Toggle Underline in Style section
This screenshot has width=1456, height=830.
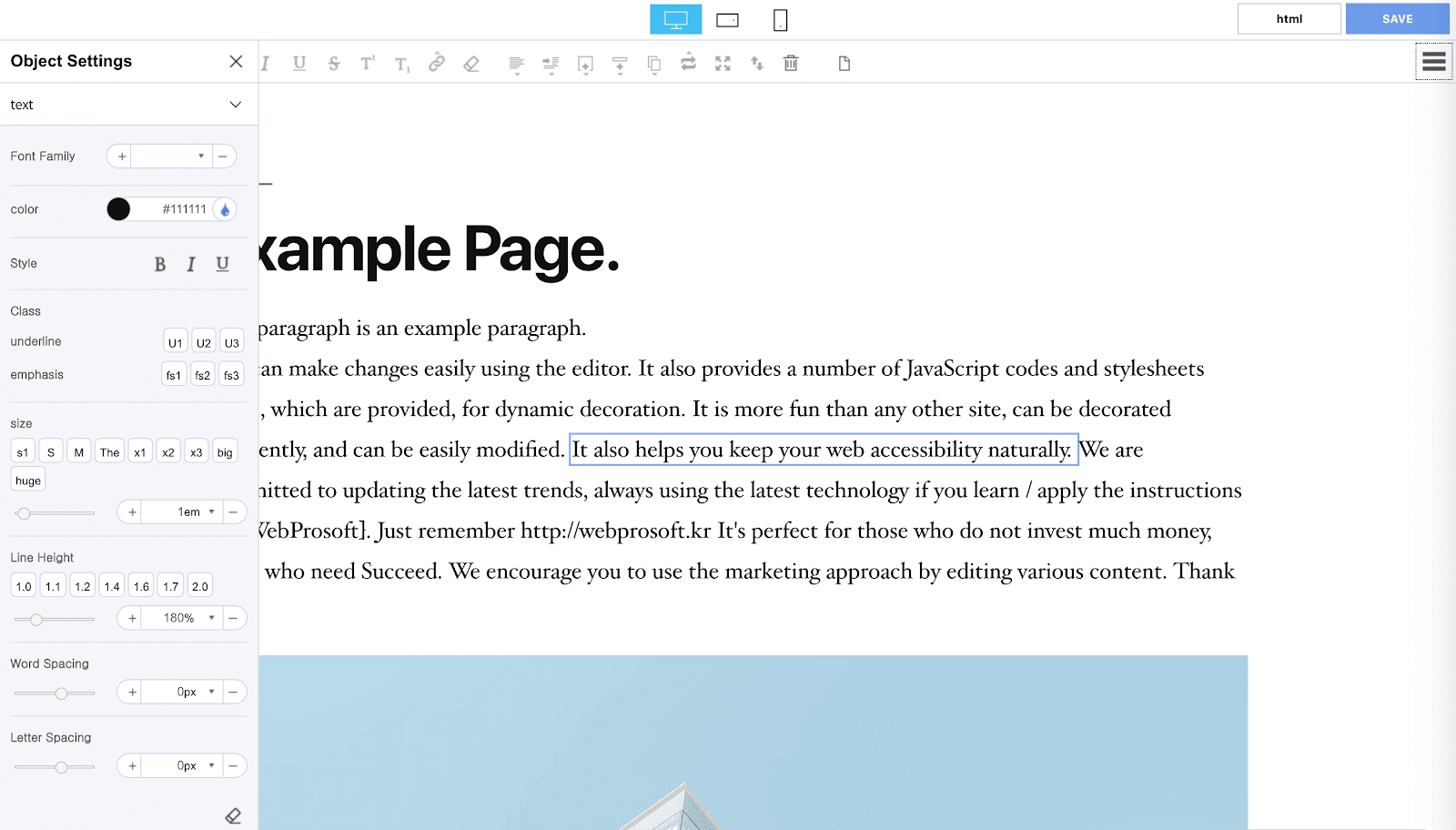(x=222, y=264)
